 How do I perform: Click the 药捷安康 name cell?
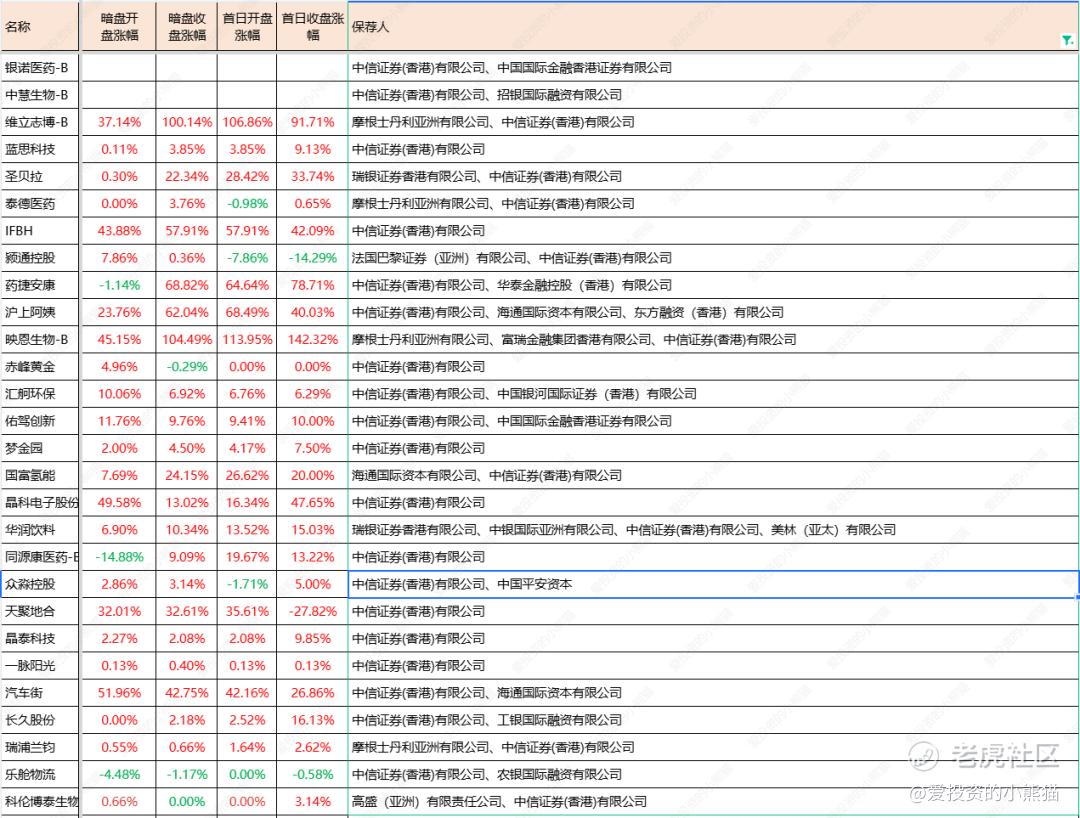[x=40, y=285]
